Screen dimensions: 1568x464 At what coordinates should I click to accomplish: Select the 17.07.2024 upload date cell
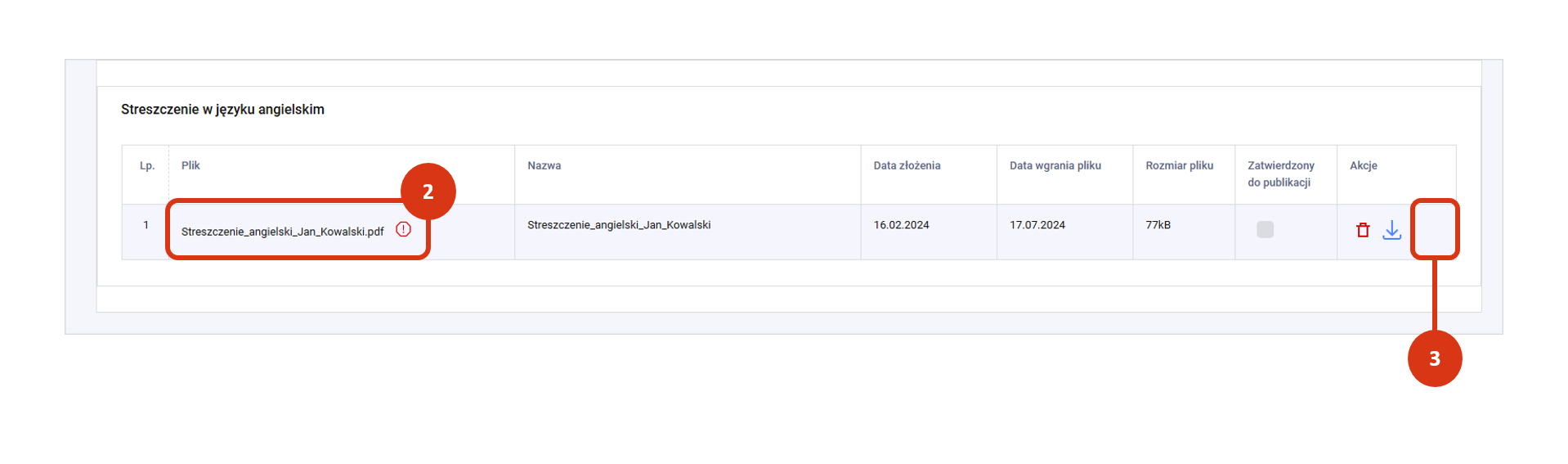coord(1037,225)
